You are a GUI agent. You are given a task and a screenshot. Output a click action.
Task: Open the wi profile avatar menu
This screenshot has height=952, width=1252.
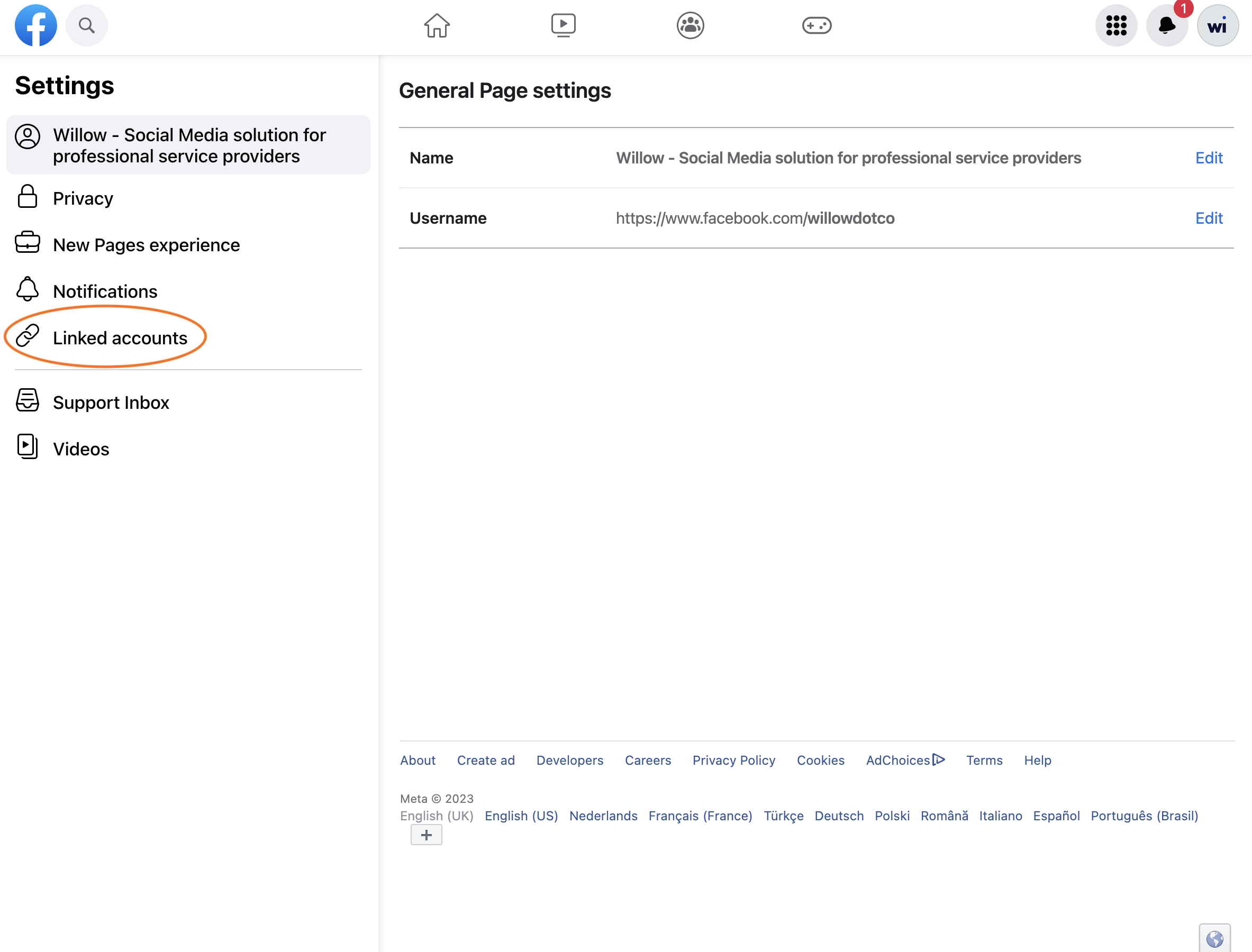pyautogui.click(x=1218, y=25)
